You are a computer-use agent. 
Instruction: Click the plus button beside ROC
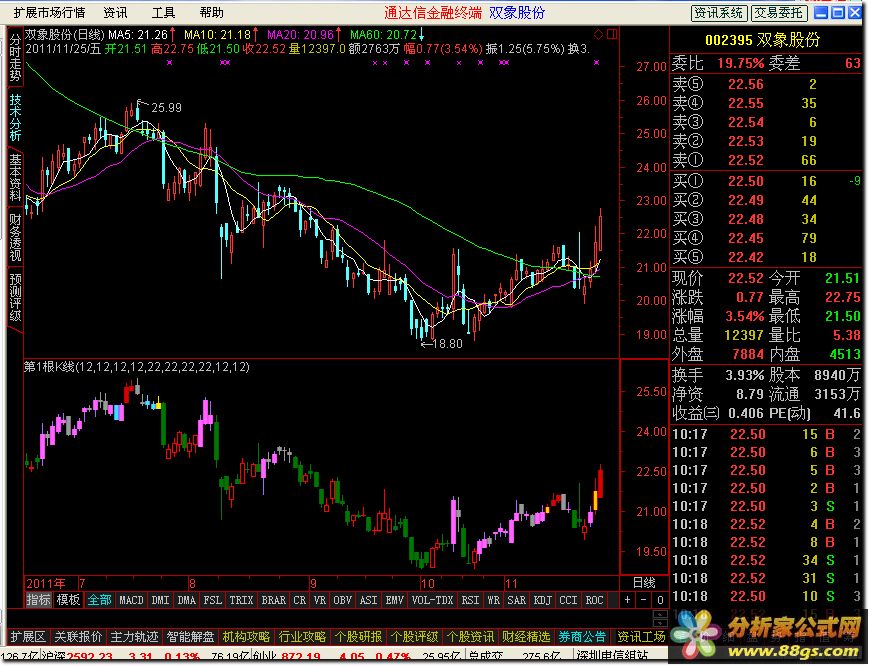point(628,600)
